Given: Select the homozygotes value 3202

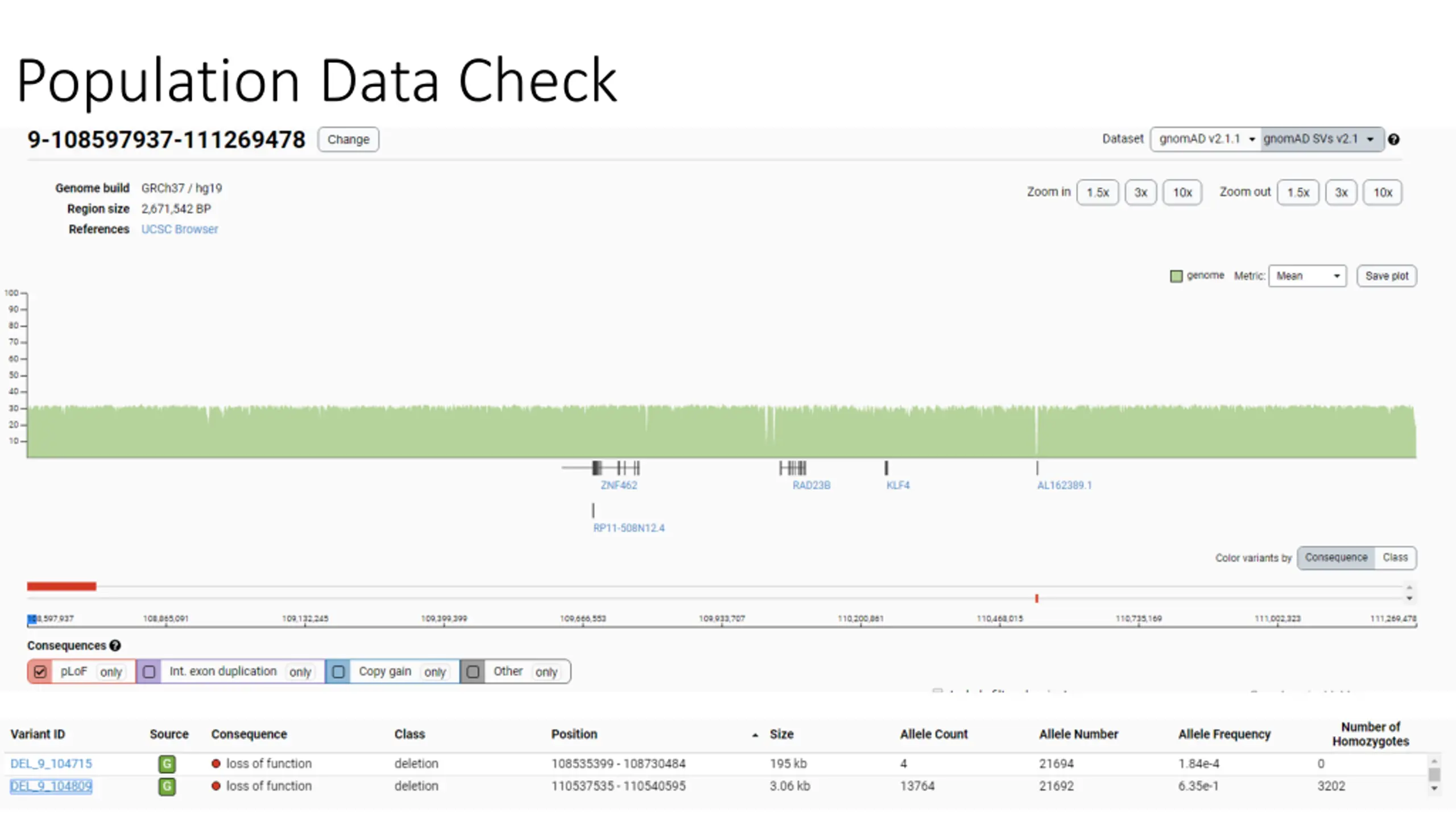Looking at the screenshot, I should pyautogui.click(x=1331, y=787).
